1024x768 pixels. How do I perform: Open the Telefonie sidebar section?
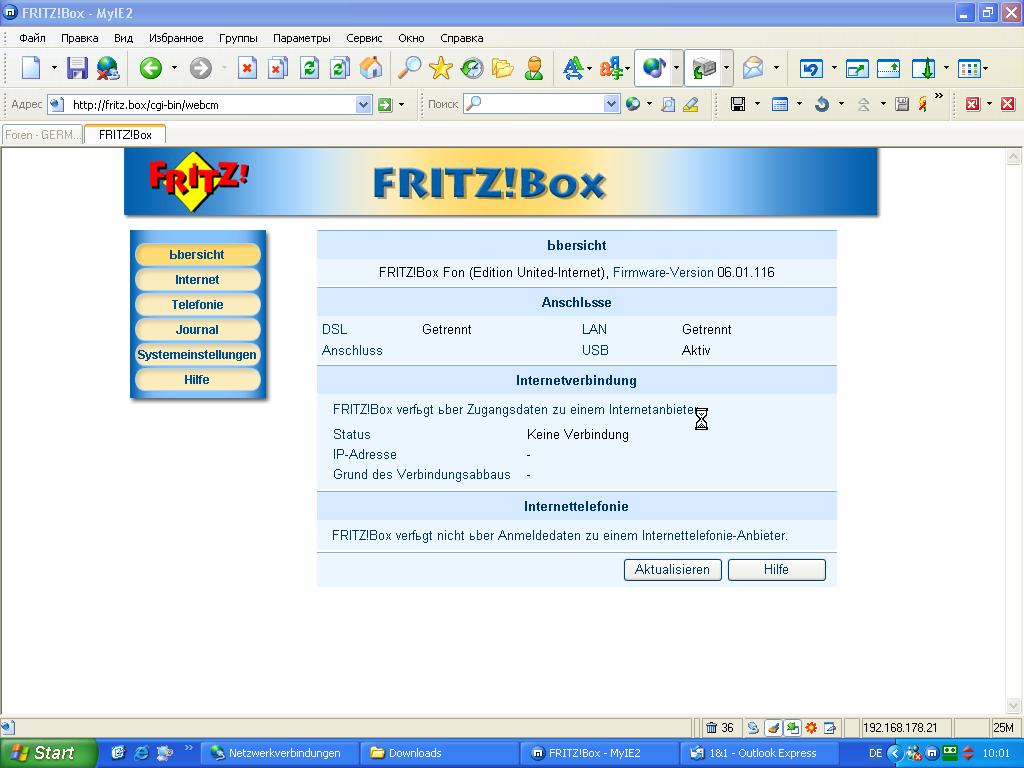pyautogui.click(x=197, y=304)
